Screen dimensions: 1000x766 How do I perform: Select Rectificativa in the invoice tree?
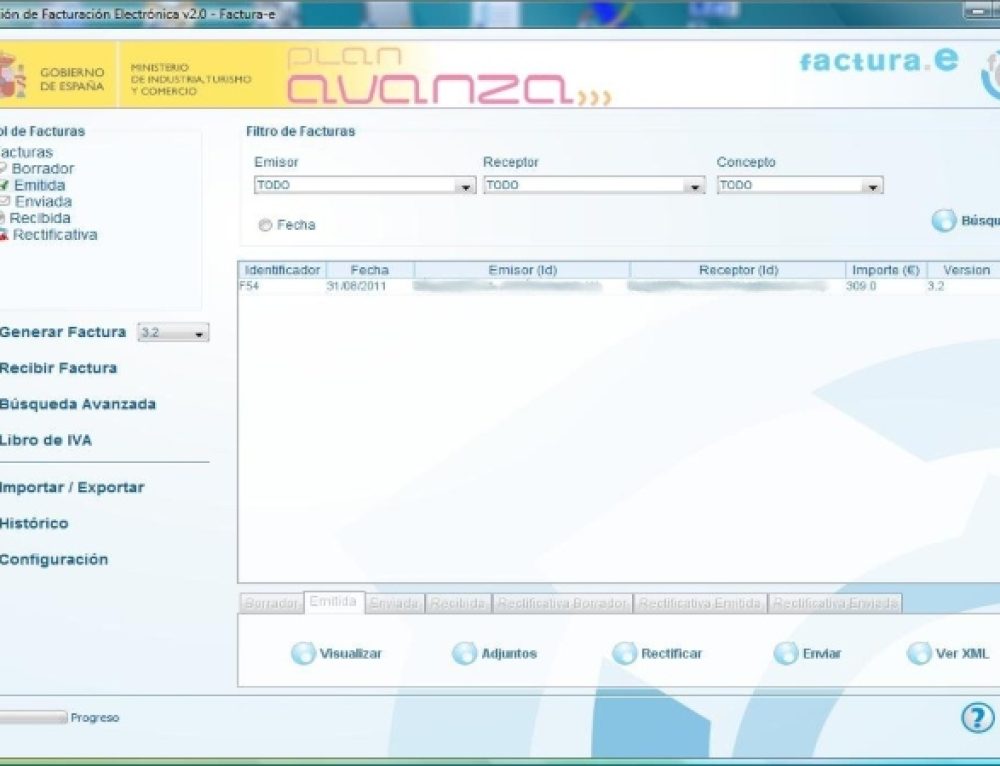[x=54, y=235]
